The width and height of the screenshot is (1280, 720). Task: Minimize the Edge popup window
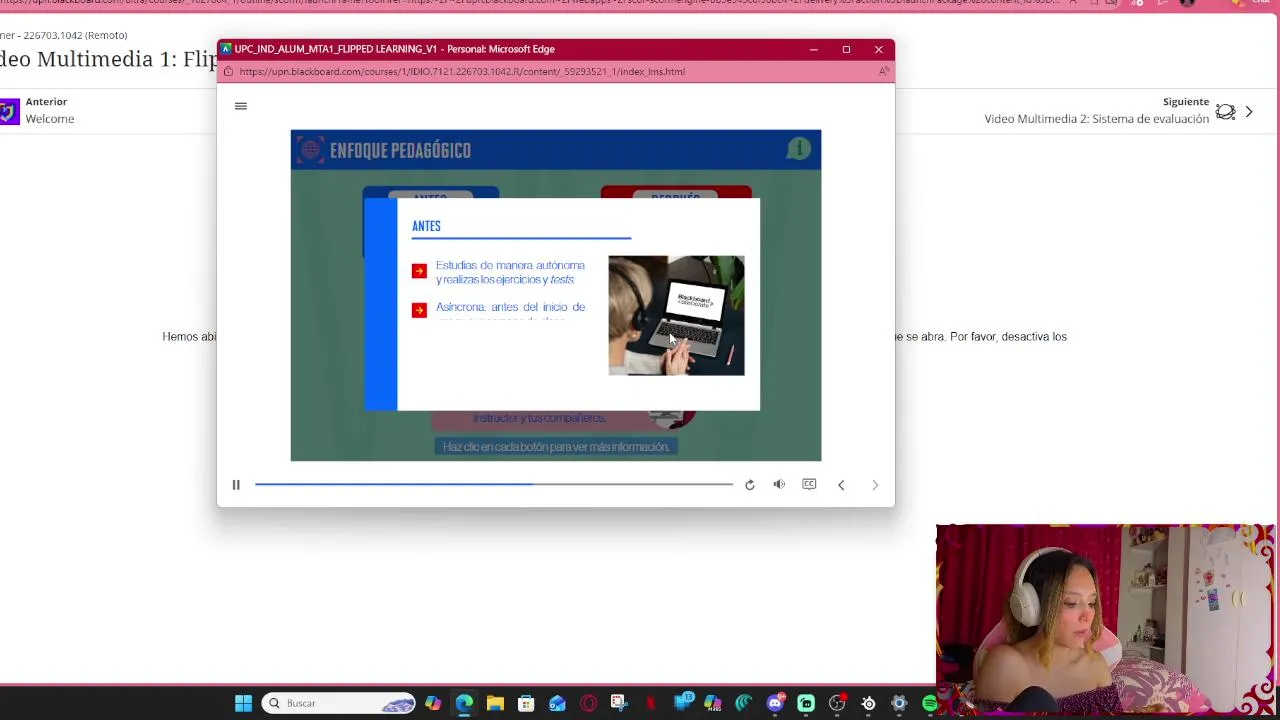coord(814,49)
